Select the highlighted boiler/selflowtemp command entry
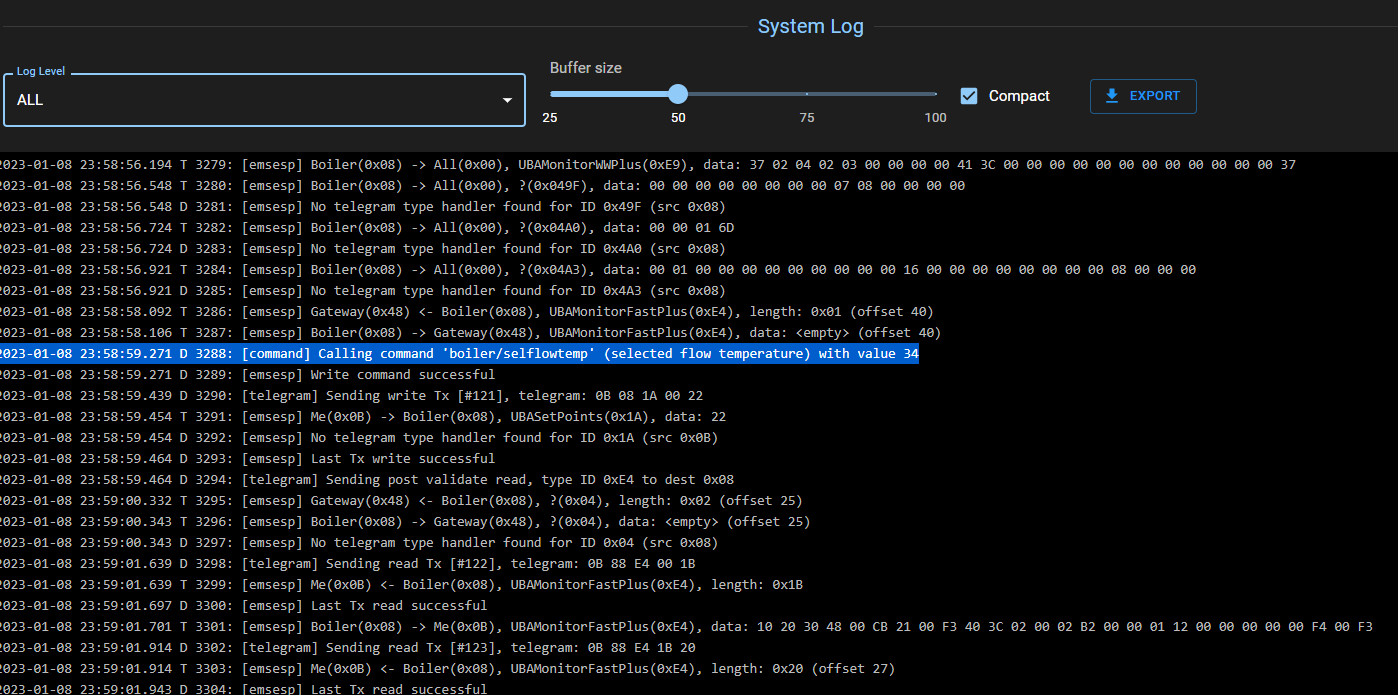Screen dimensions: 1398x695 click(459, 353)
